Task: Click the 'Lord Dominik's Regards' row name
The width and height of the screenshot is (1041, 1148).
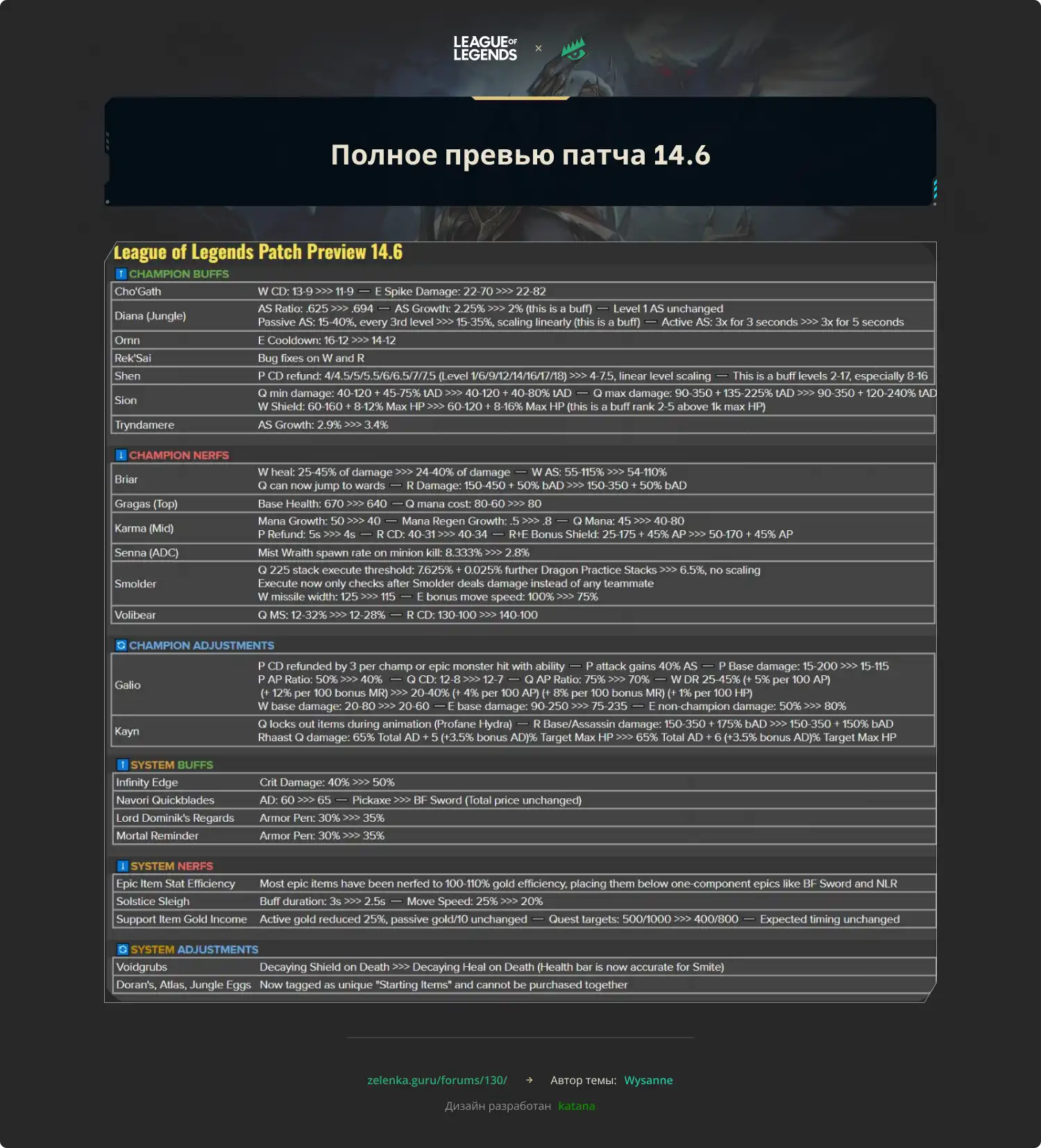Action: coord(176,818)
